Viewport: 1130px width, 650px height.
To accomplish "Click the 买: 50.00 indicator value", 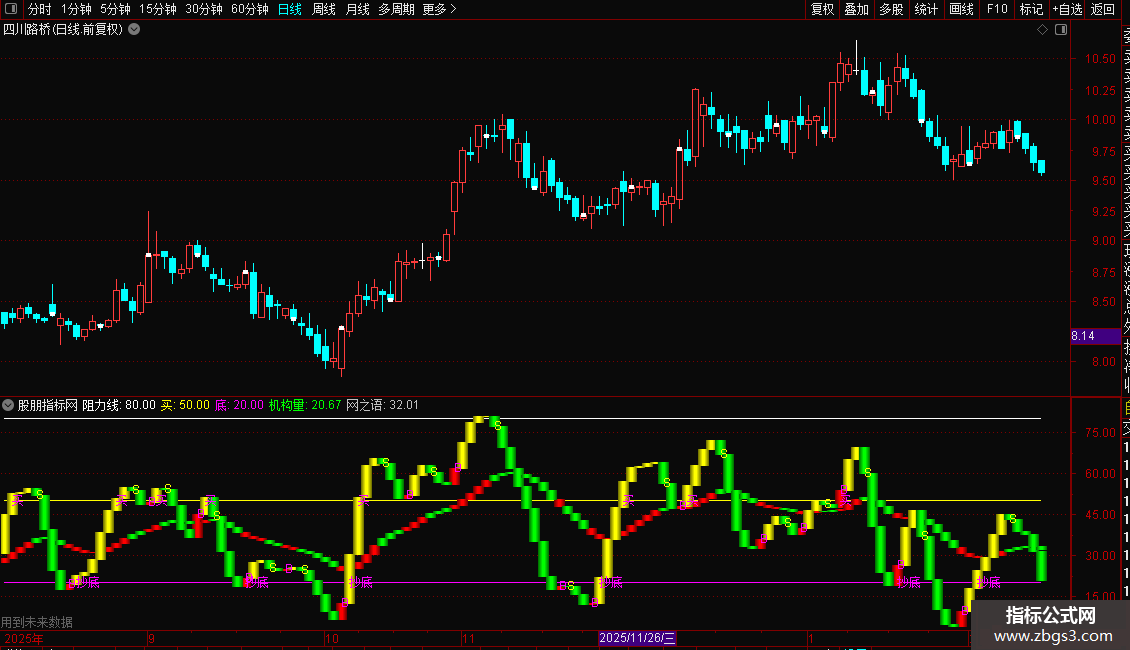I will 185,405.
